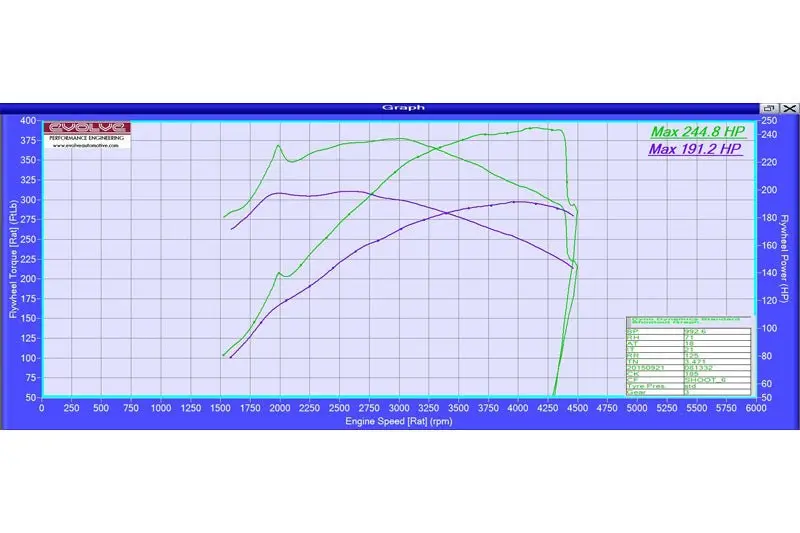
Task: Click the Flywheel Torque [Rat] axis title
Action: pyautogui.click(x=13, y=259)
